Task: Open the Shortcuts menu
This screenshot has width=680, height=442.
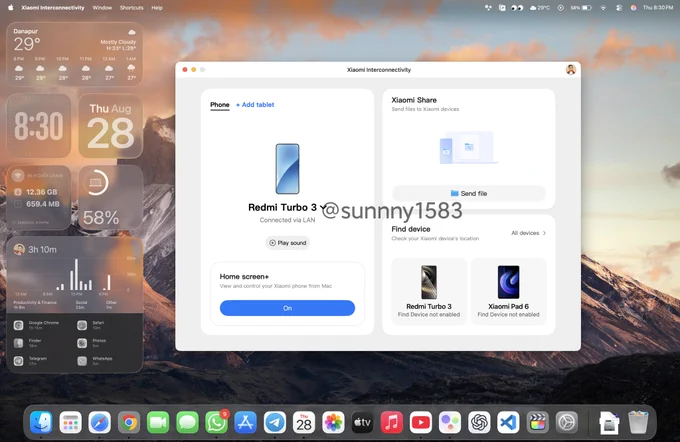Action: pos(131,8)
